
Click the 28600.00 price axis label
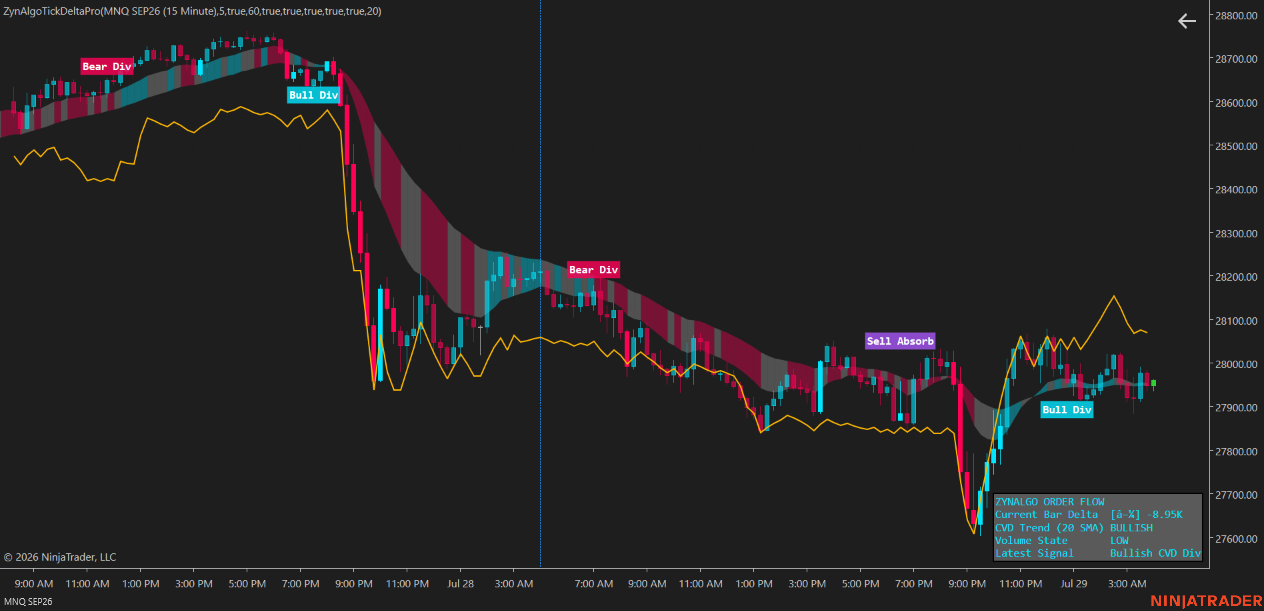pyautogui.click(x=1234, y=103)
